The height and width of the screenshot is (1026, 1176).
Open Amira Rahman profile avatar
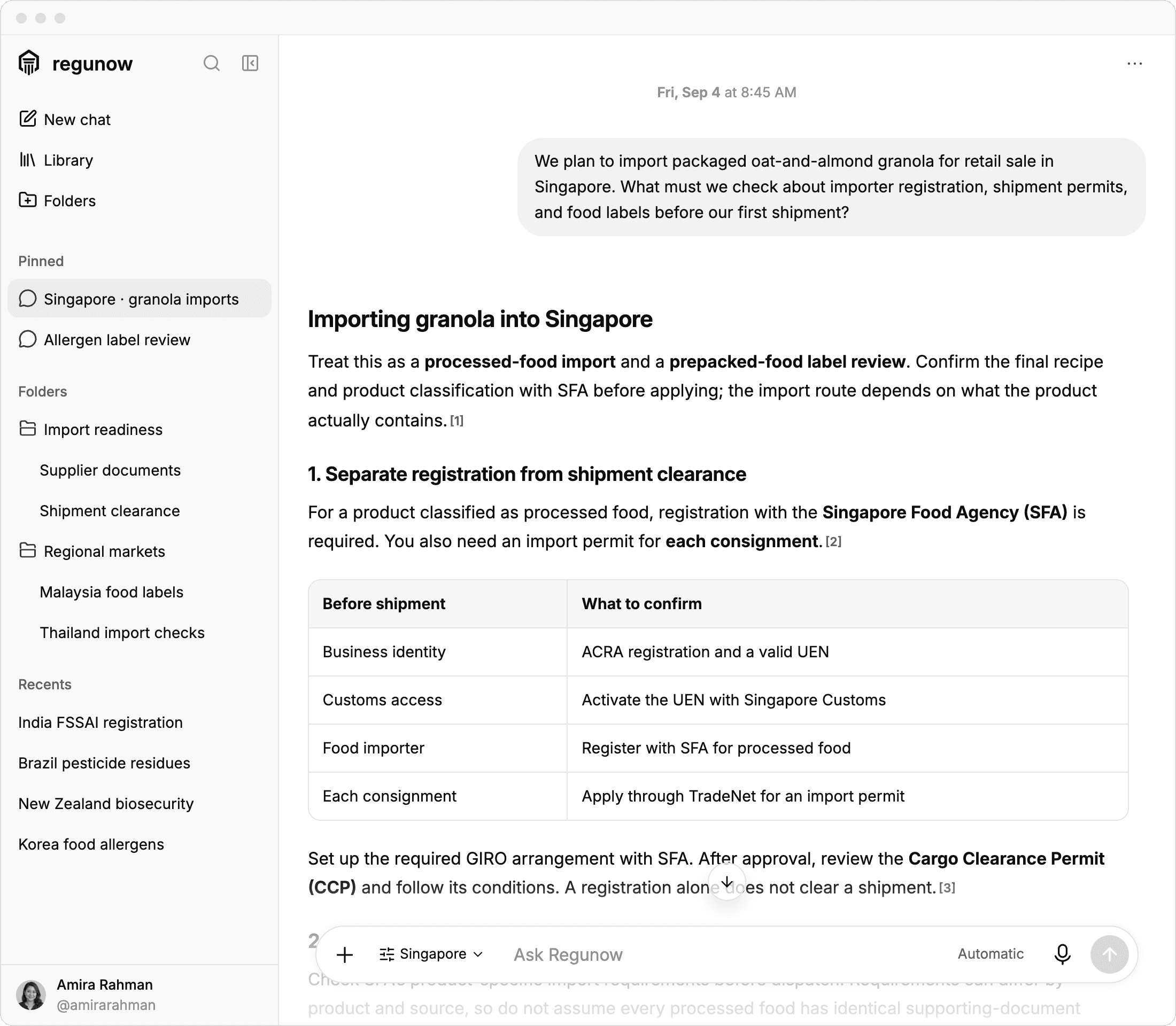coord(31,994)
